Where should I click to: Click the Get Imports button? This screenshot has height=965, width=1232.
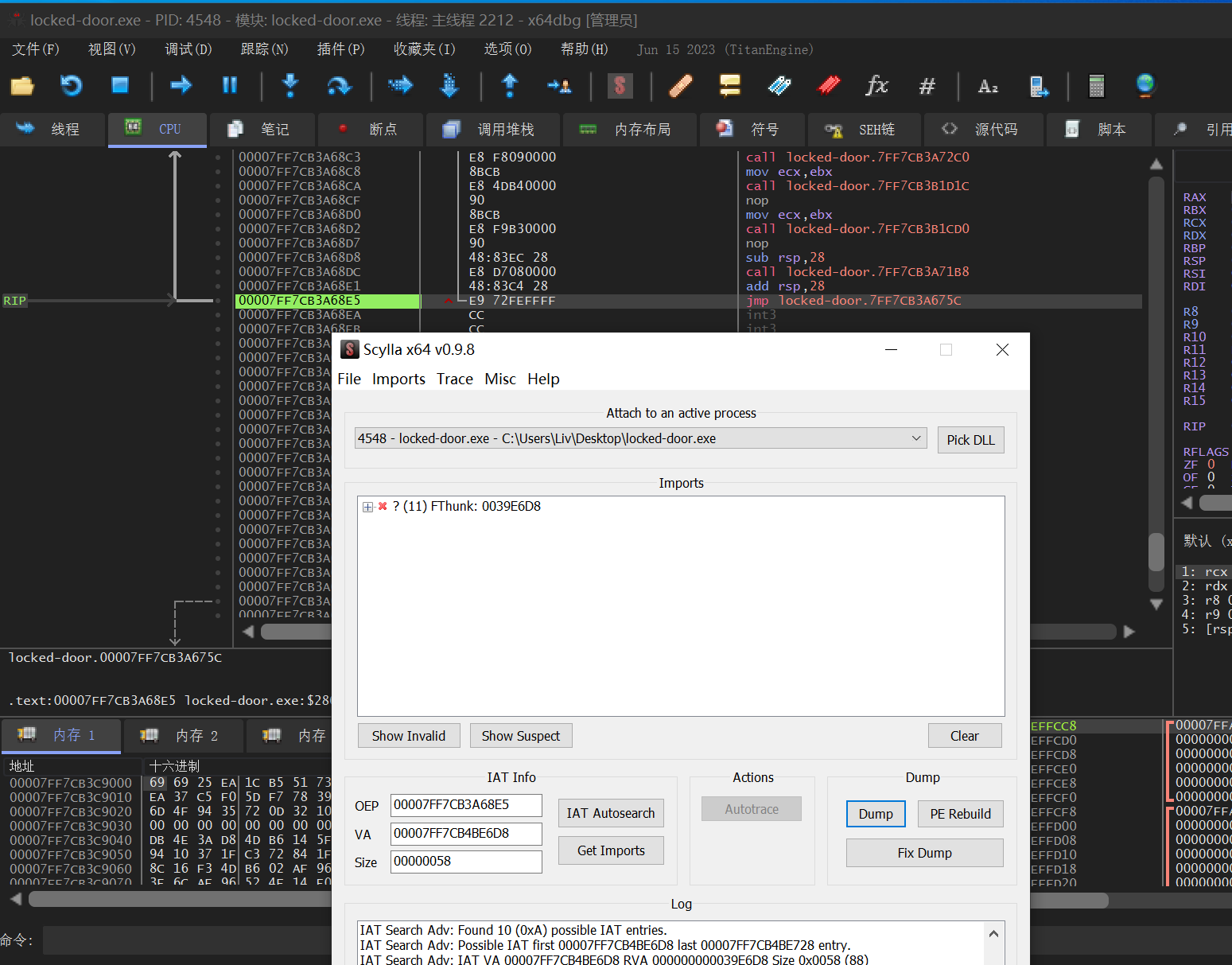click(x=611, y=850)
